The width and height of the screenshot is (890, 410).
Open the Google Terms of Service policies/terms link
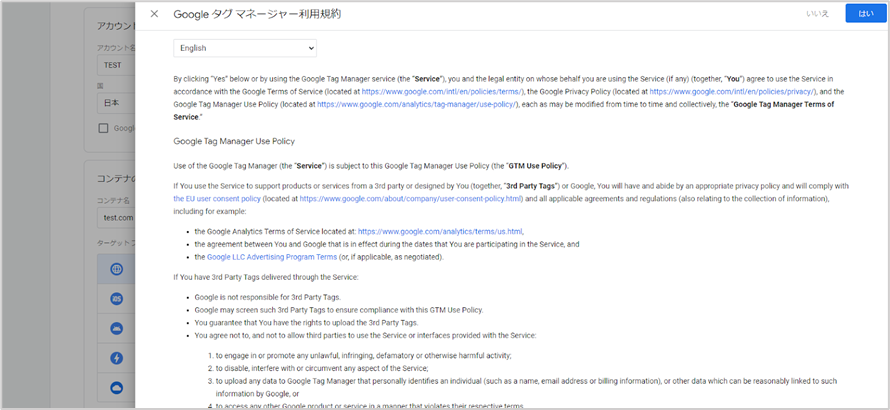tap(442, 91)
